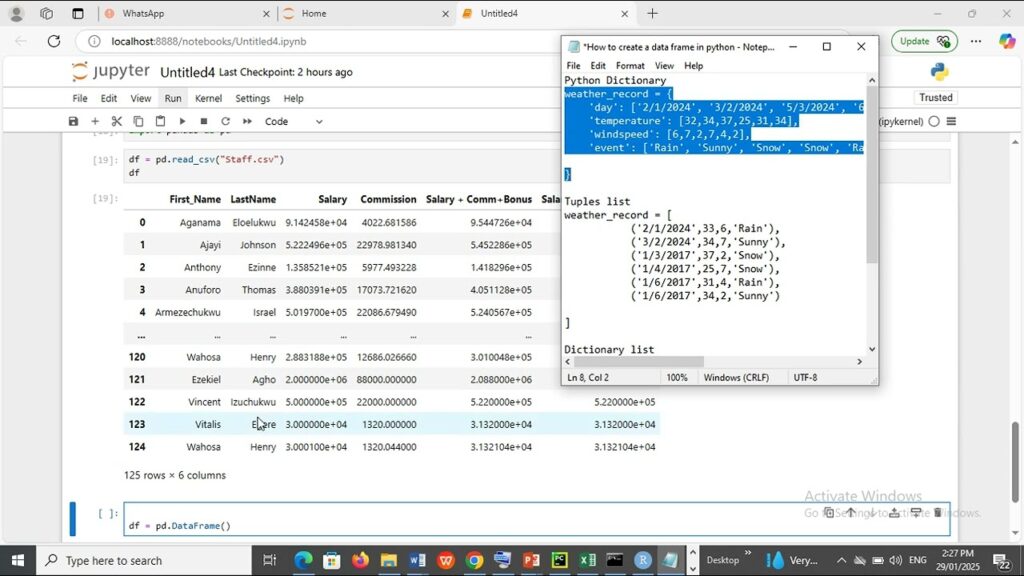Interrupt the kernel with the stop icon
Image resolution: width=1024 pixels, height=576 pixels.
pyautogui.click(x=204, y=121)
